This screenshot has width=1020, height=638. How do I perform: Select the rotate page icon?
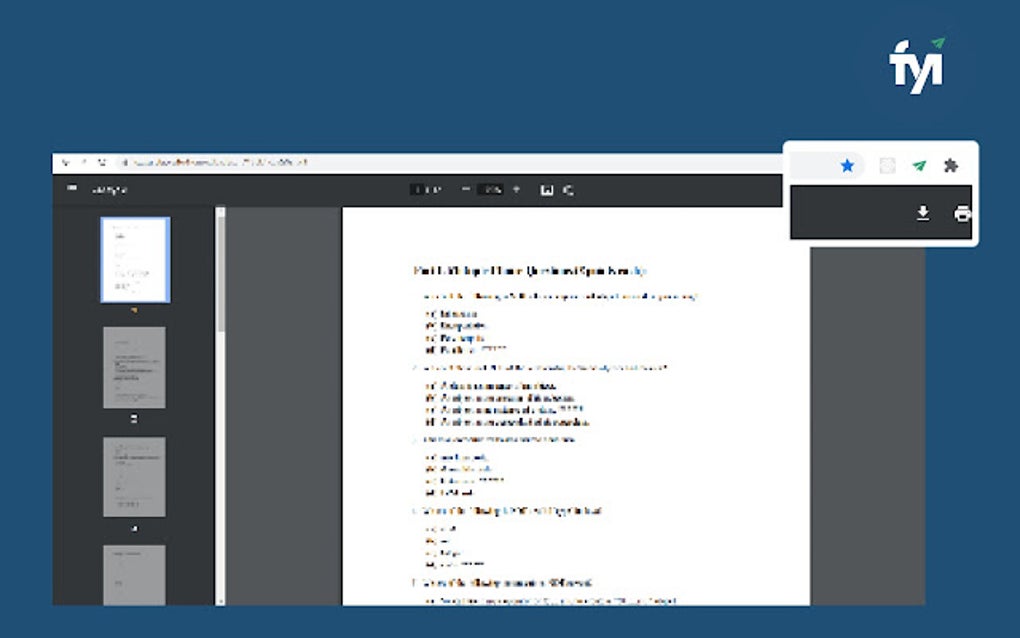pos(567,189)
